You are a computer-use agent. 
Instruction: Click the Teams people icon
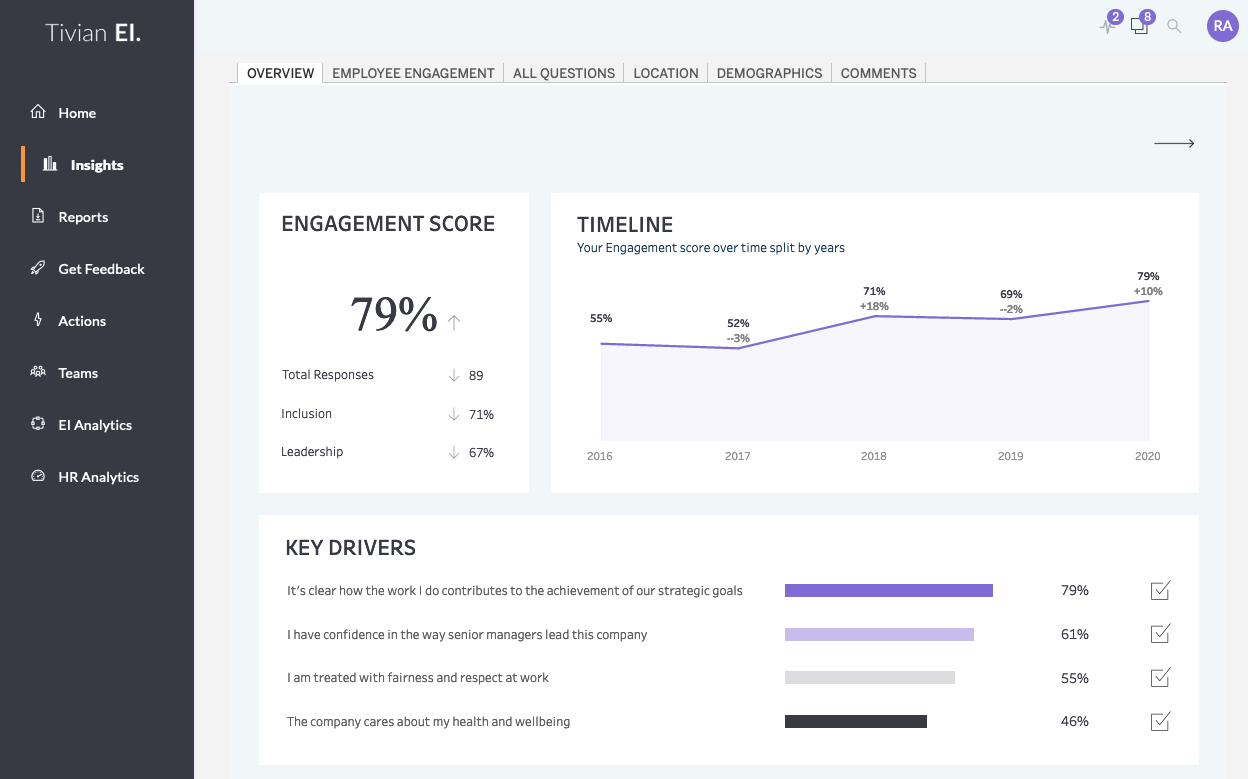click(38, 372)
